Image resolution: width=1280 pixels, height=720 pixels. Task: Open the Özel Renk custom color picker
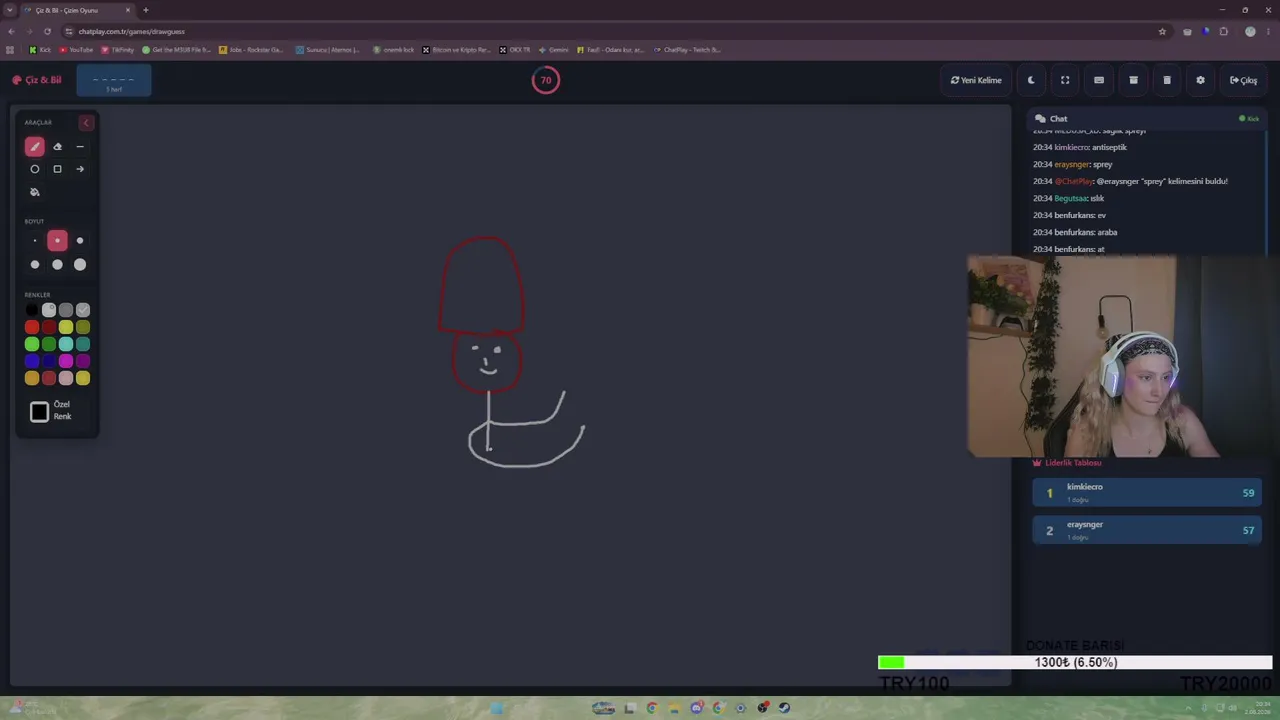pyautogui.click(x=40, y=412)
